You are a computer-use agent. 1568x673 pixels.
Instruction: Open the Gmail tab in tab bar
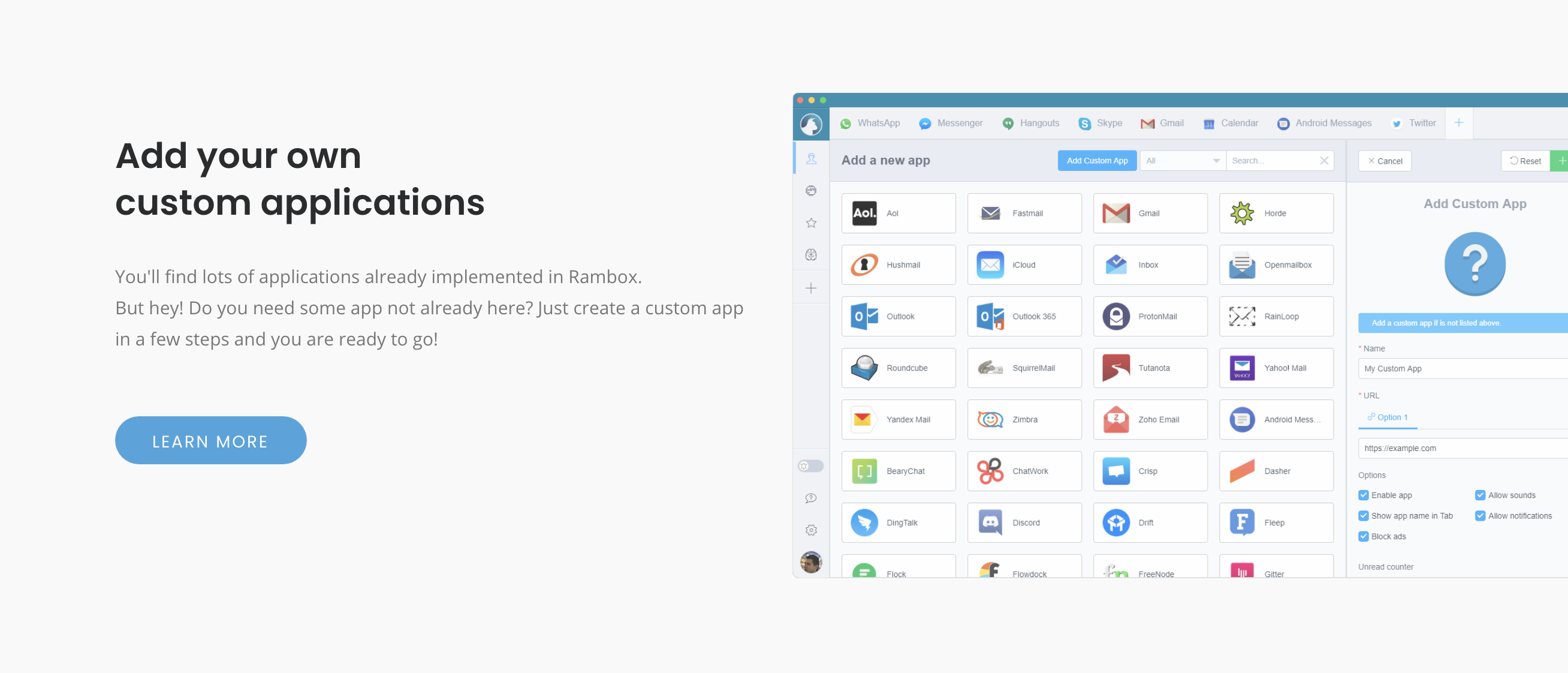(1163, 124)
